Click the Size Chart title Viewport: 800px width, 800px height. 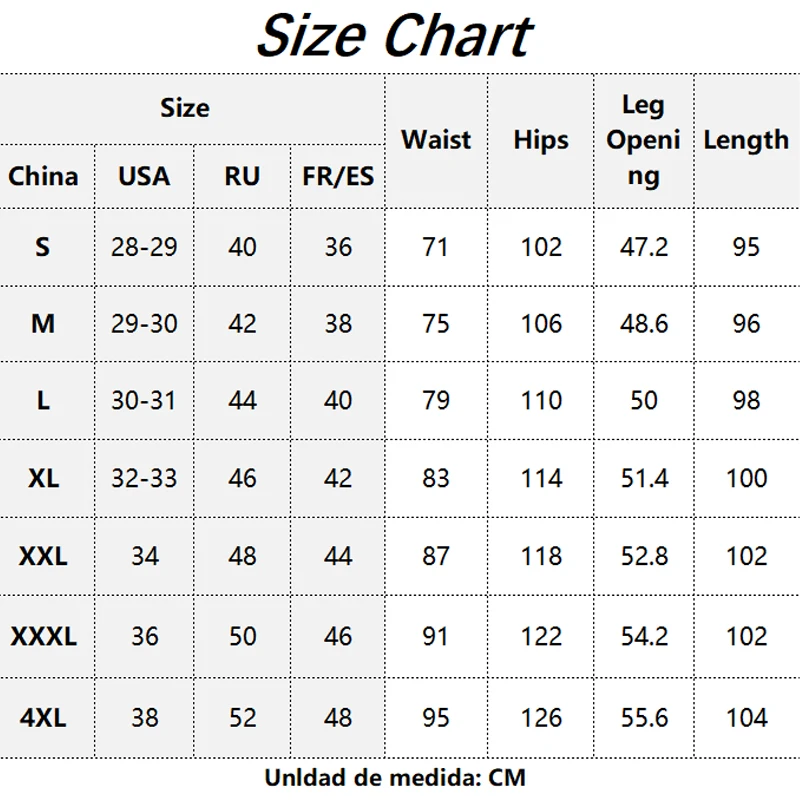pyautogui.click(x=394, y=36)
